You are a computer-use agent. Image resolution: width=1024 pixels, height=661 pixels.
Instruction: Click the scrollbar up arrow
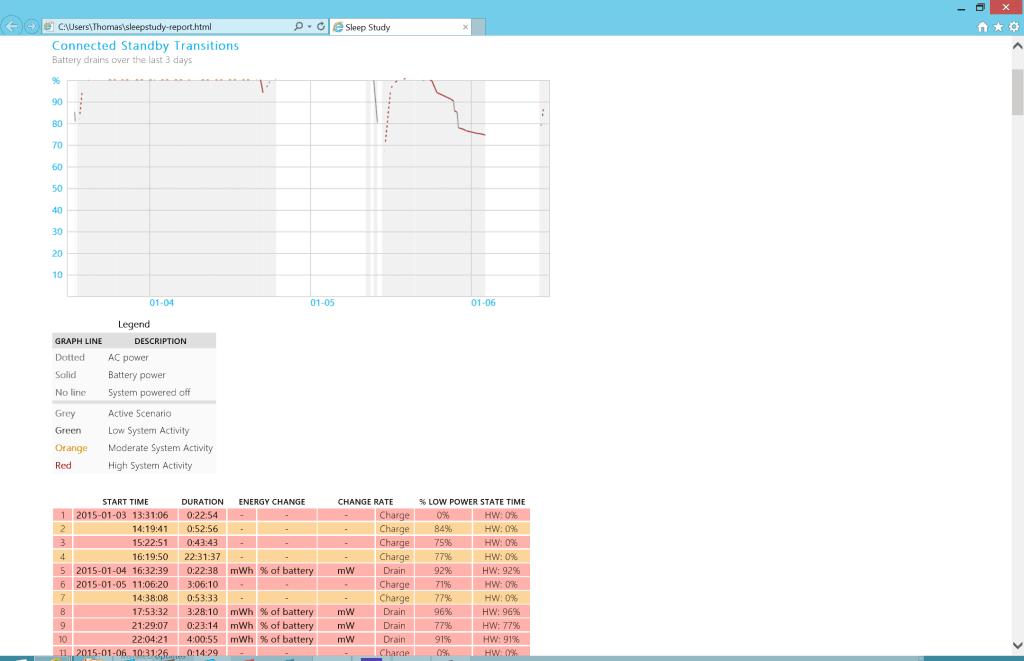coord(1017,46)
